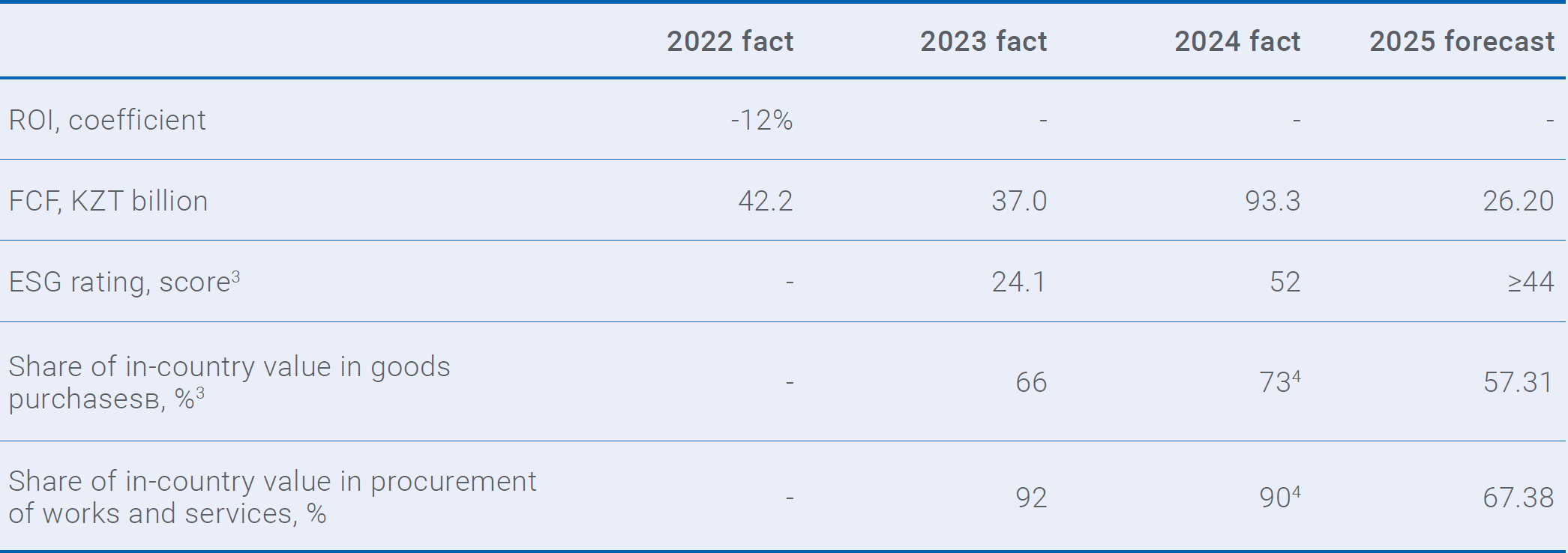Select the "FCF, KZT billion" row label
Viewport: 1568px width, 553px height.
pos(108,201)
